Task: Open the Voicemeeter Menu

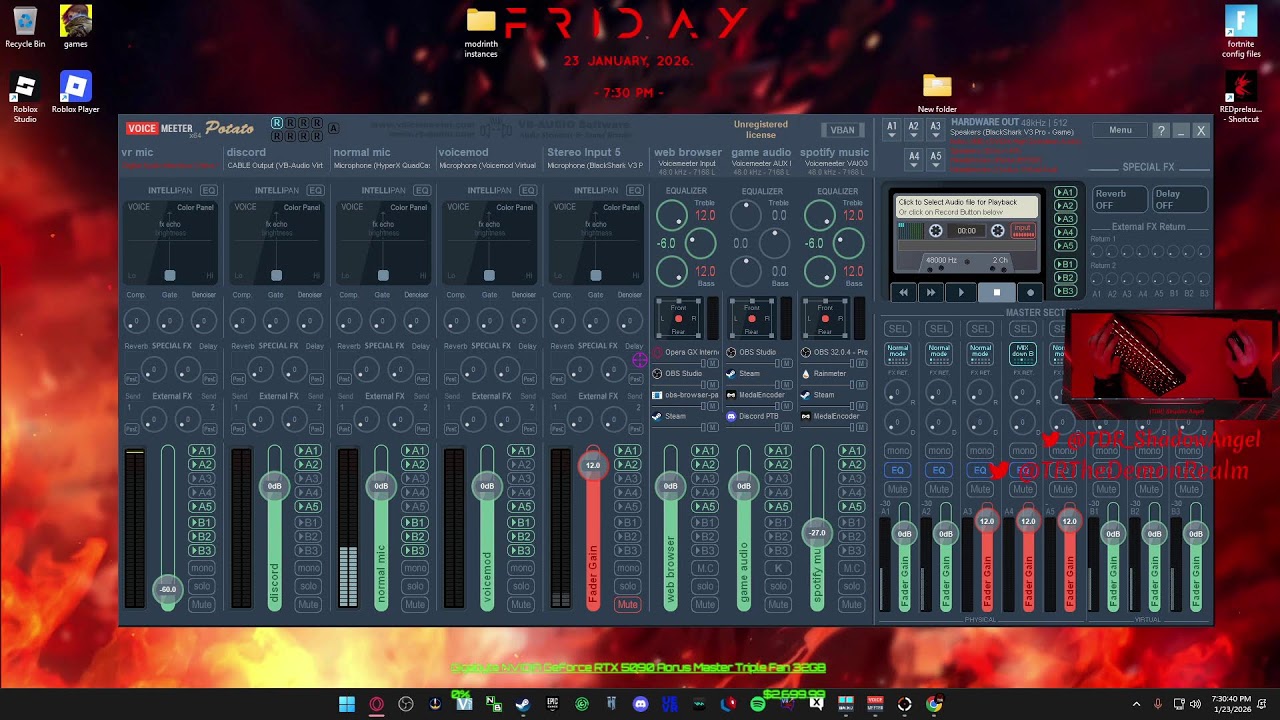Action: (x=1120, y=130)
